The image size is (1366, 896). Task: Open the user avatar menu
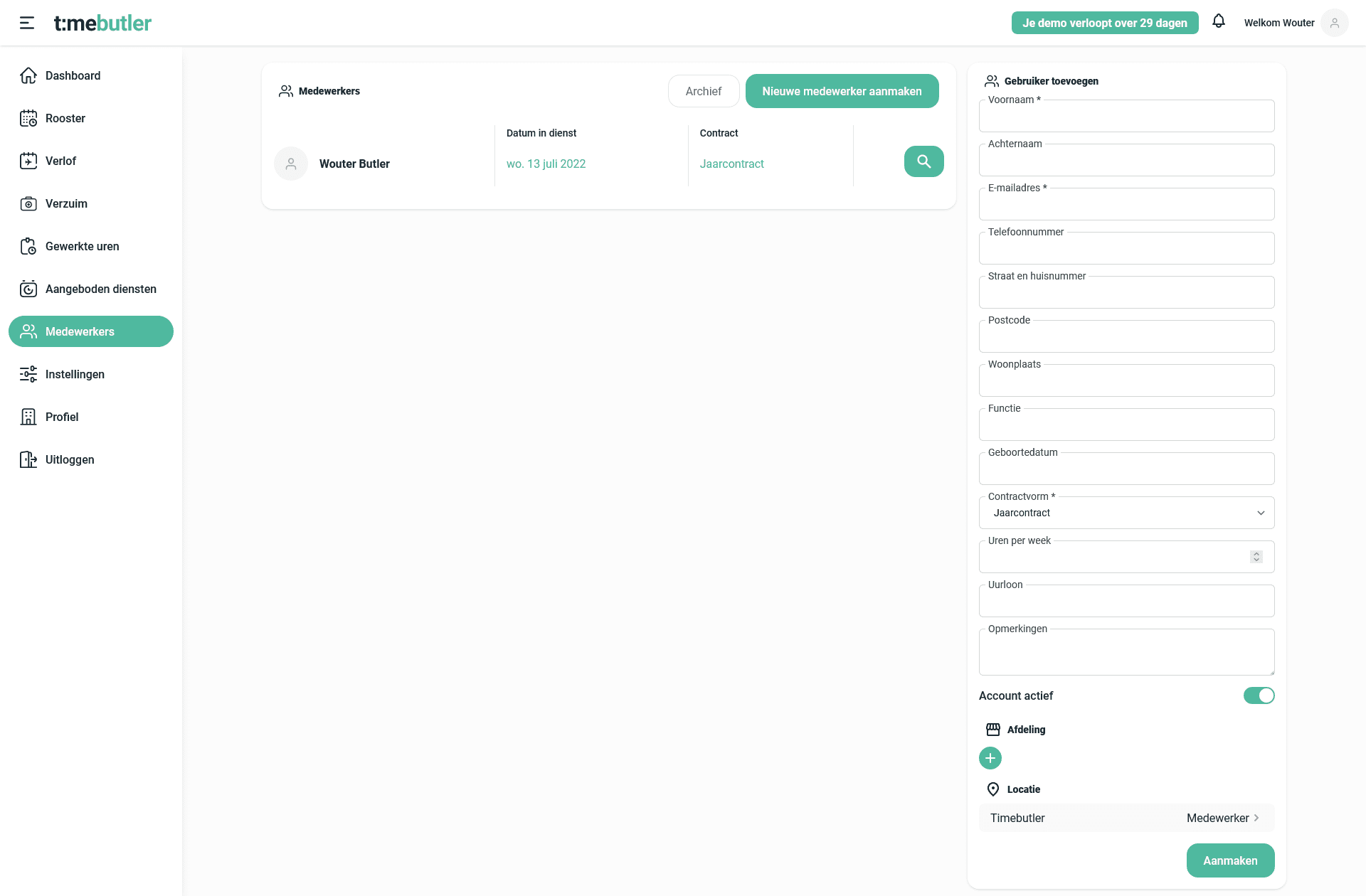[1335, 23]
